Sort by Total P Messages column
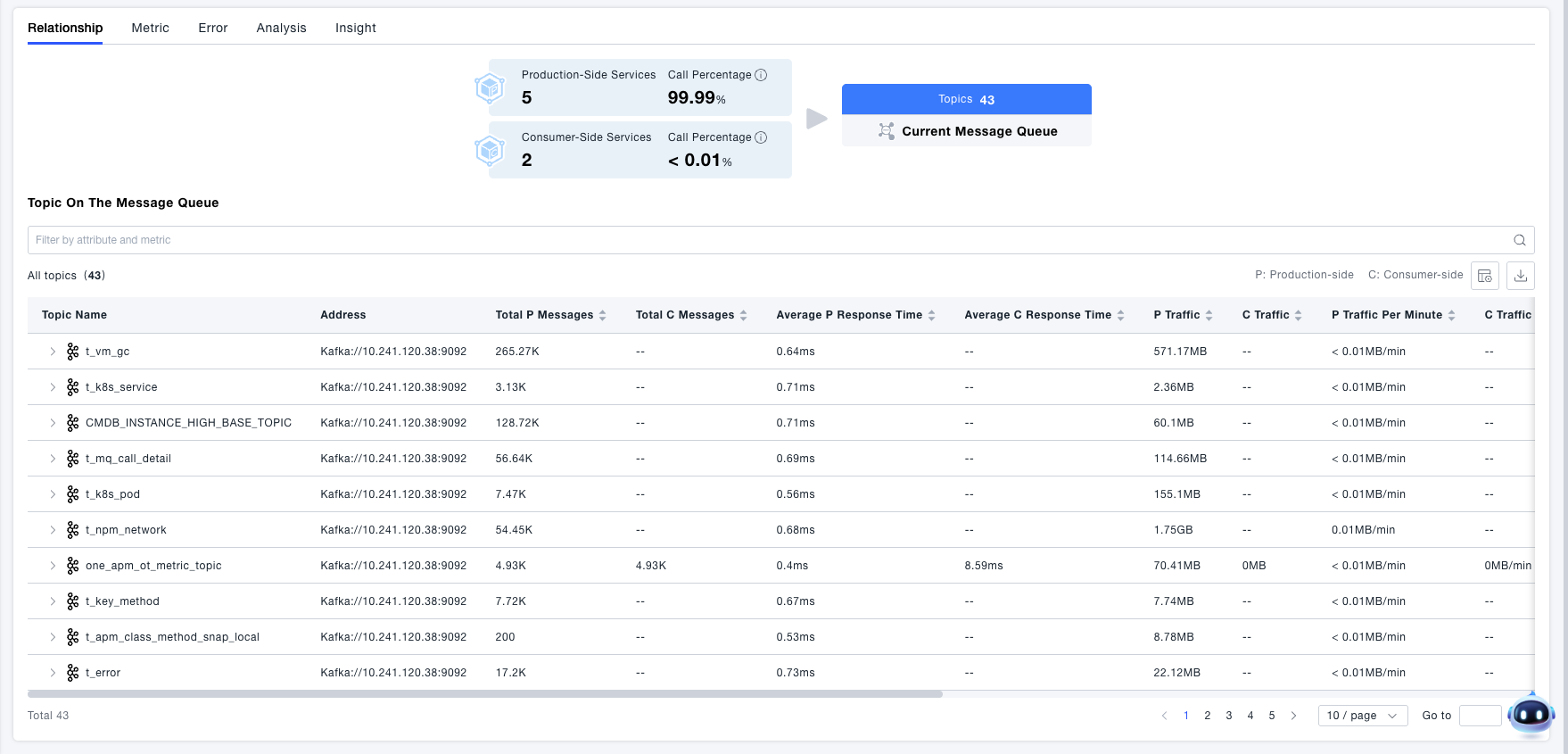 [x=603, y=315]
